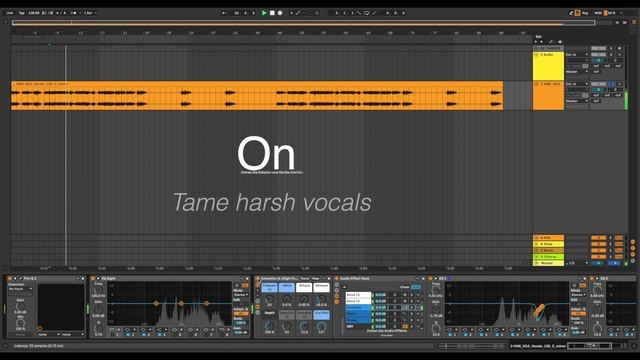
Task: Select the orange vocals track header
Action: tap(548, 96)
